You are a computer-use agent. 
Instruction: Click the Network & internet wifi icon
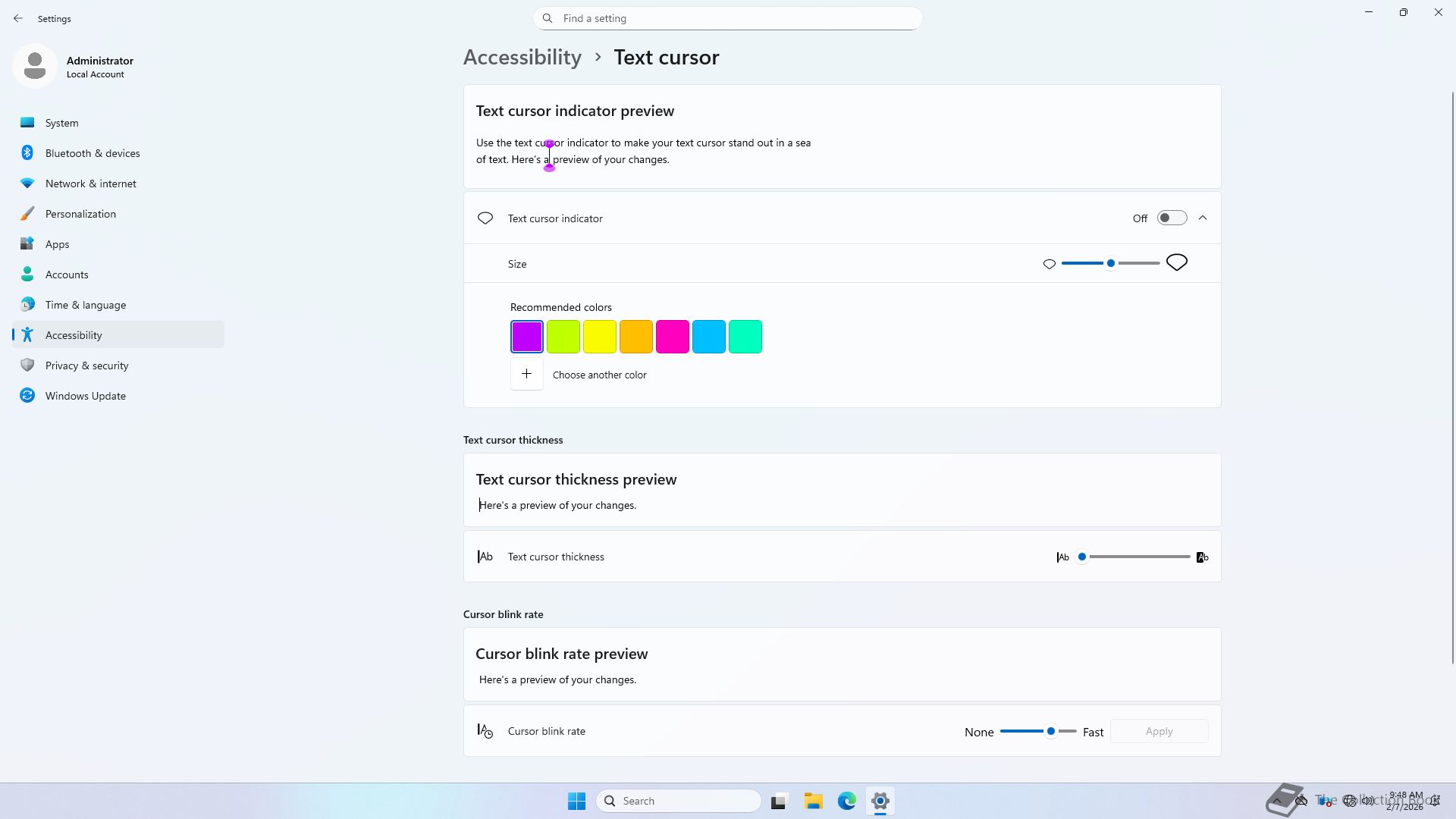click(27, 184)
